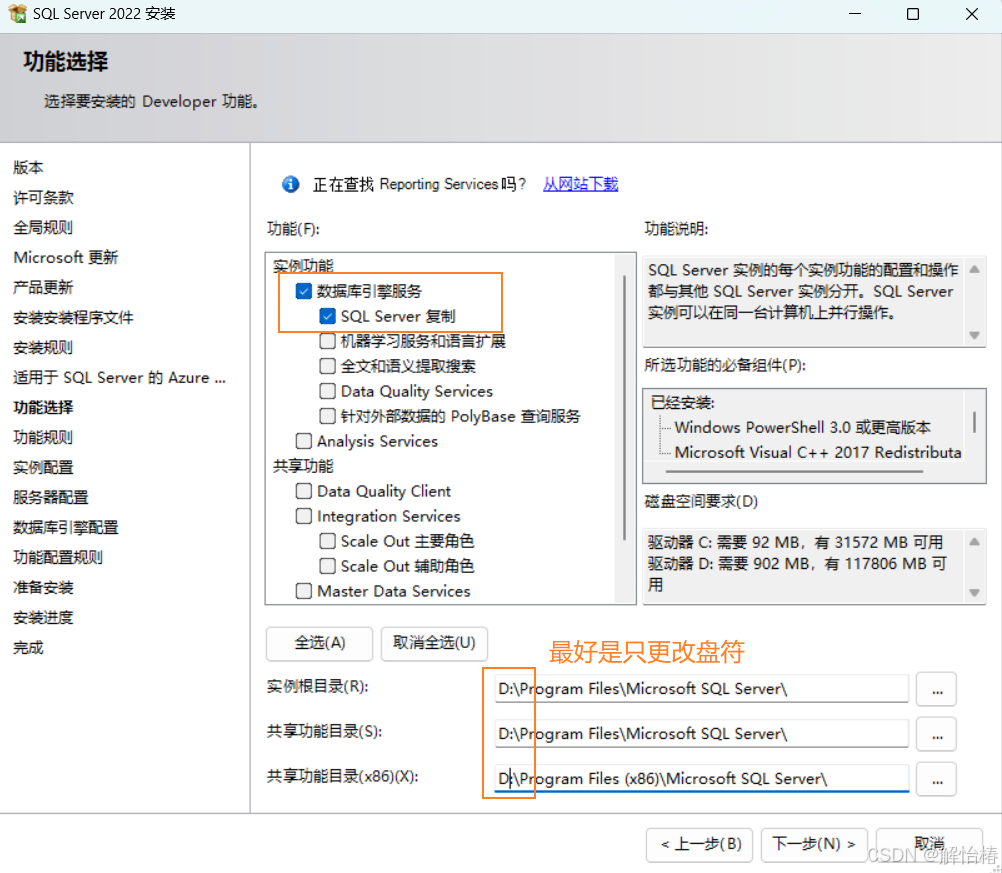Screen dimensions: 1002x873
Task: Select 准备安装 step in the sidebar
Action: (43, 588)
